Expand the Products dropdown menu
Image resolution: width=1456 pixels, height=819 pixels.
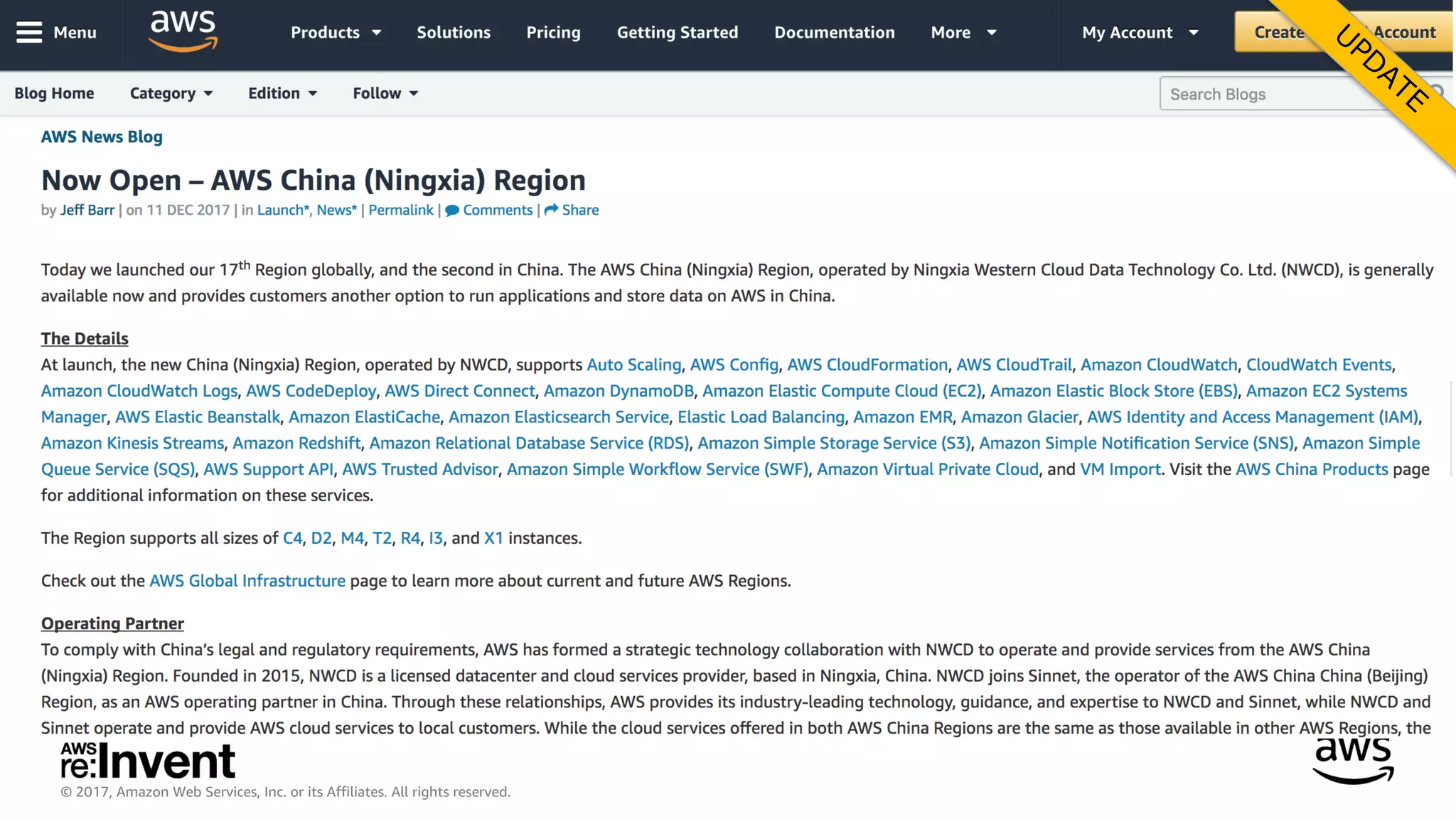point(336,33)
